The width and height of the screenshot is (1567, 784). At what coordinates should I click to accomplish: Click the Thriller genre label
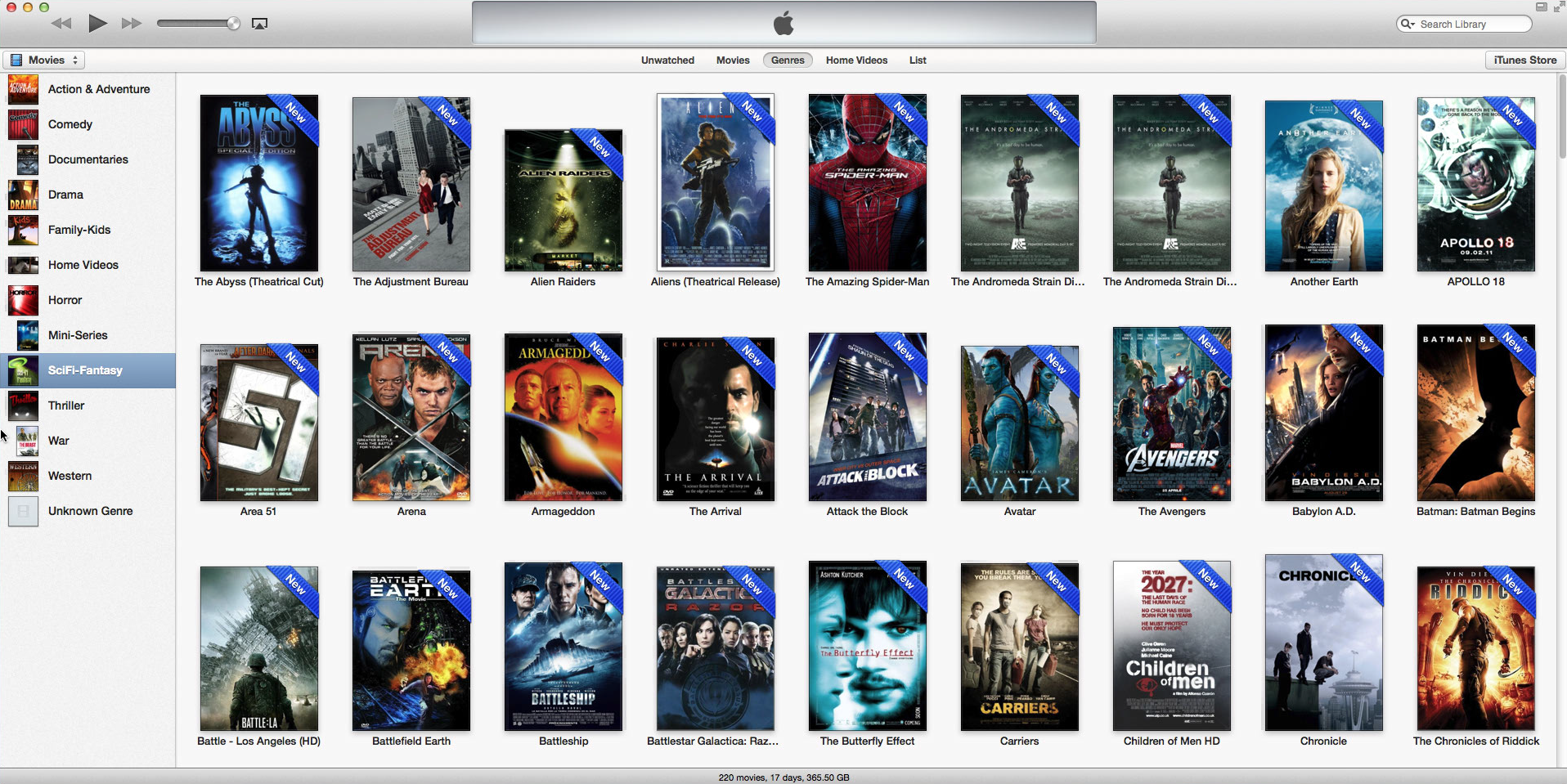tap(66, 405)
